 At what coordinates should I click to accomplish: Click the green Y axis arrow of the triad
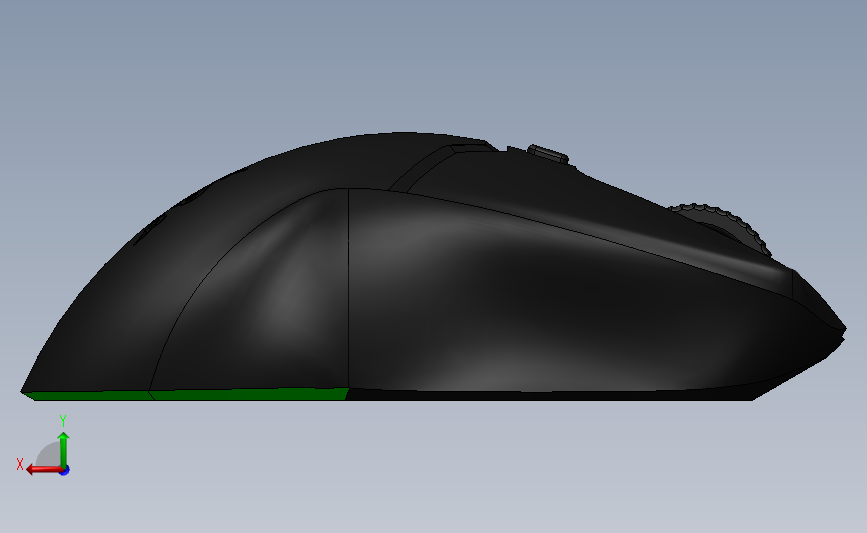[x=64, y=450]
